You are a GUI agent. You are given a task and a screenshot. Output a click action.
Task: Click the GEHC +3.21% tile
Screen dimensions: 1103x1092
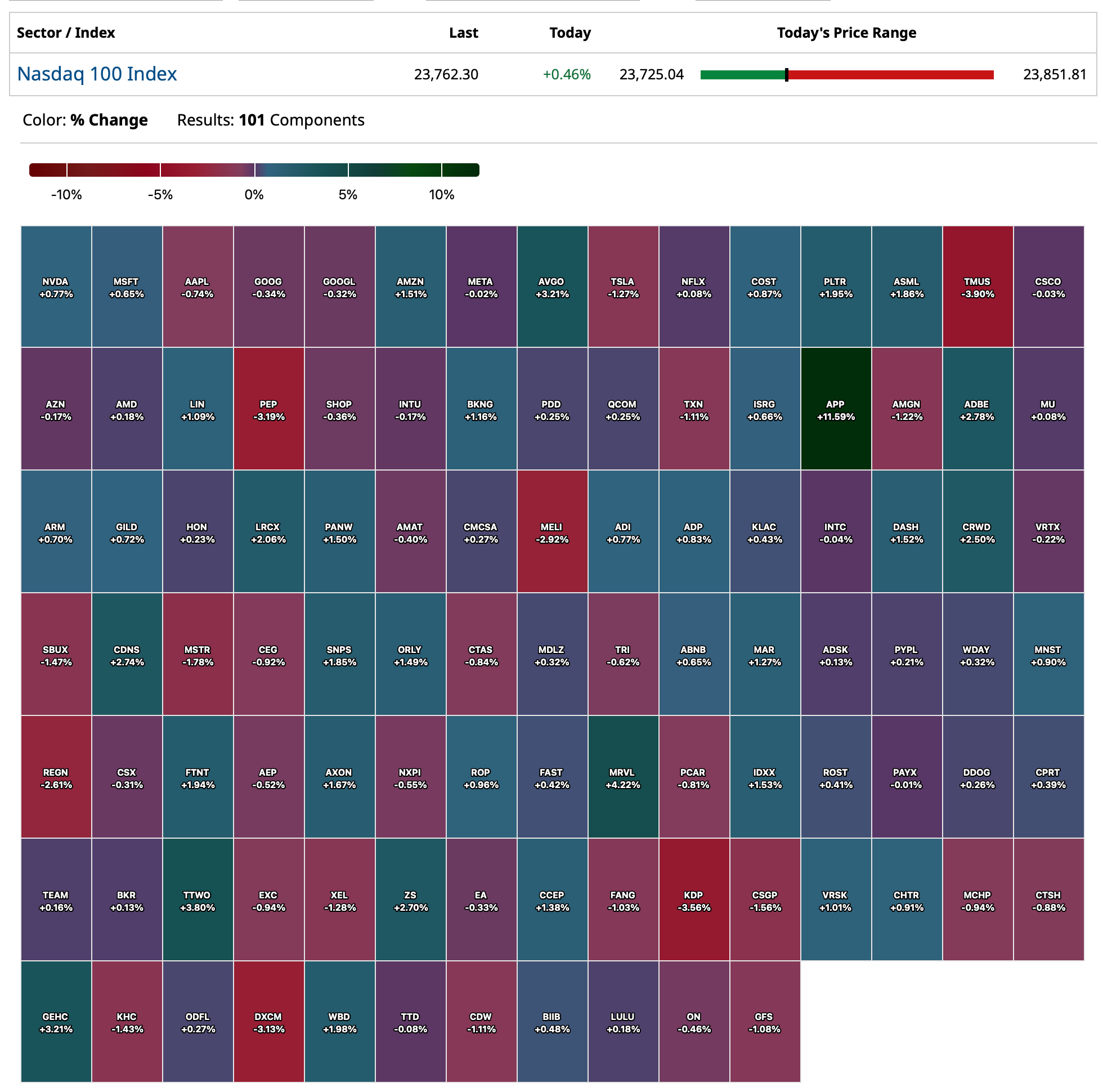pyautogui.click(x=56, y=1022)
